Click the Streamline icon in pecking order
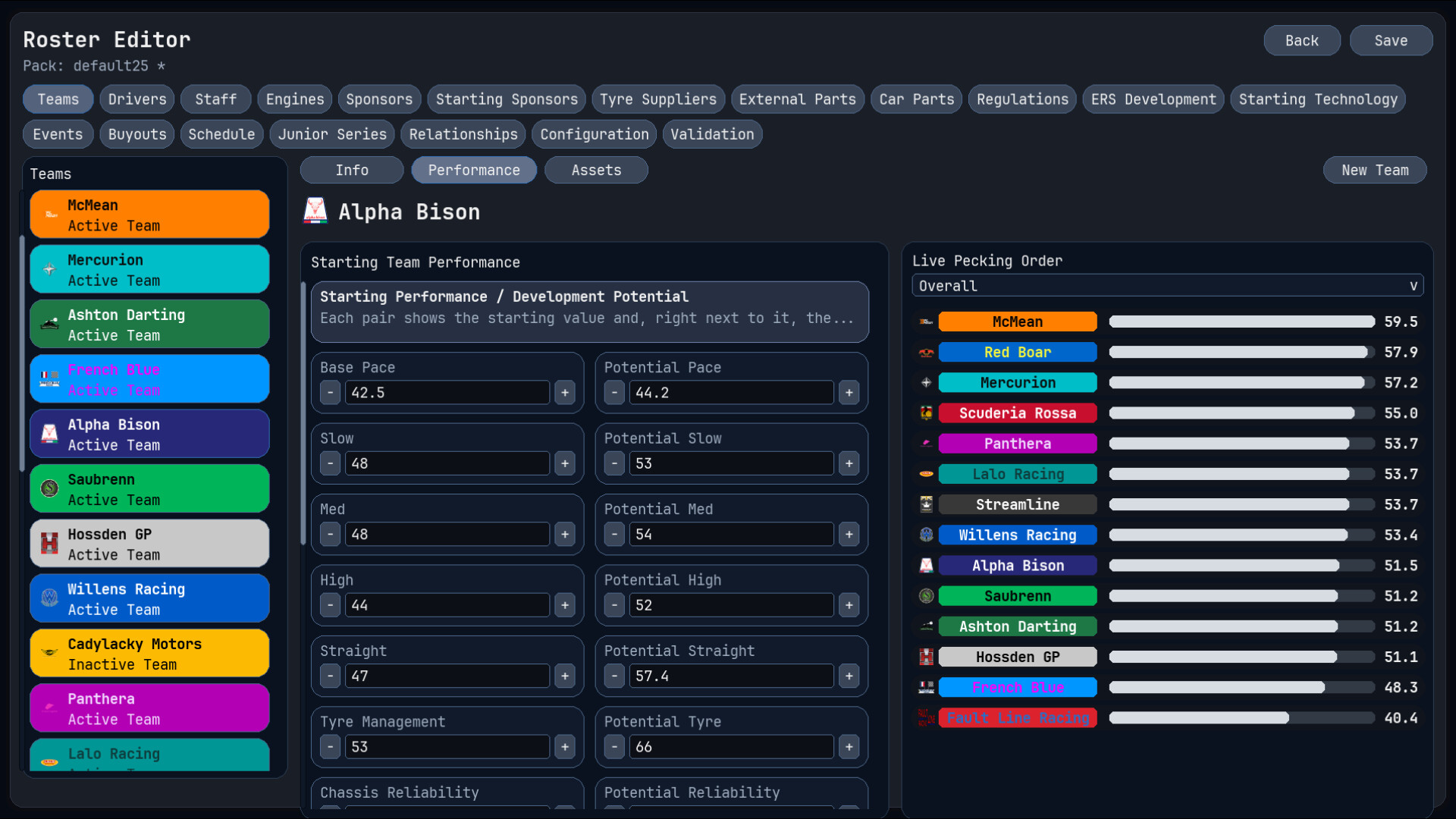 point(926,504)
